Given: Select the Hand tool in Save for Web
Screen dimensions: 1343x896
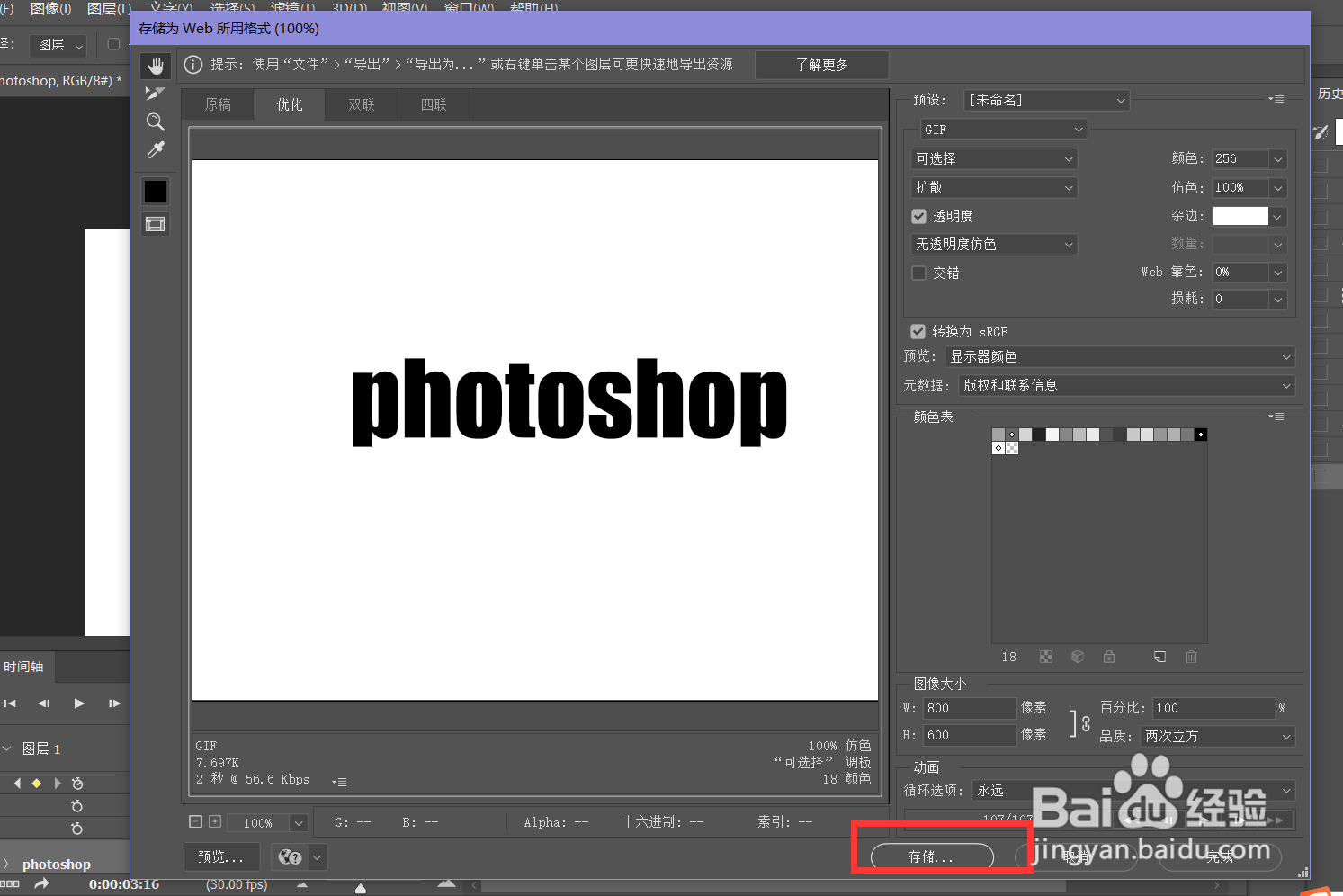Looking at the screenshot, I should (156, 66).
